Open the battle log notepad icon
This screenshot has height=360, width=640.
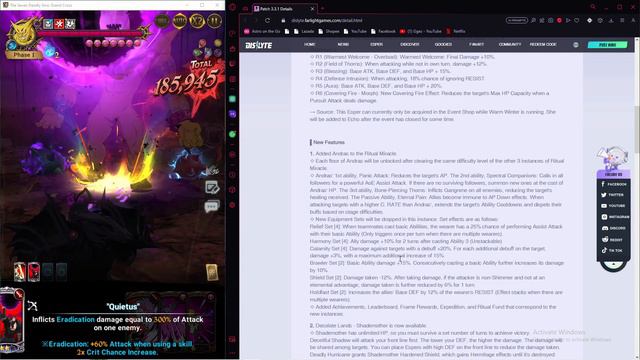point(212,187)
